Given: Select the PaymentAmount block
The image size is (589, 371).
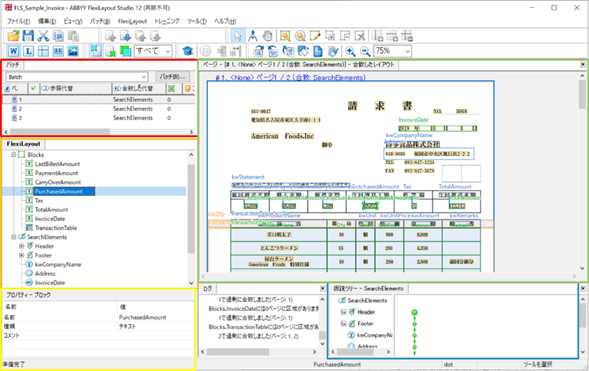Looking at the screenshot, I should [56, 173].
